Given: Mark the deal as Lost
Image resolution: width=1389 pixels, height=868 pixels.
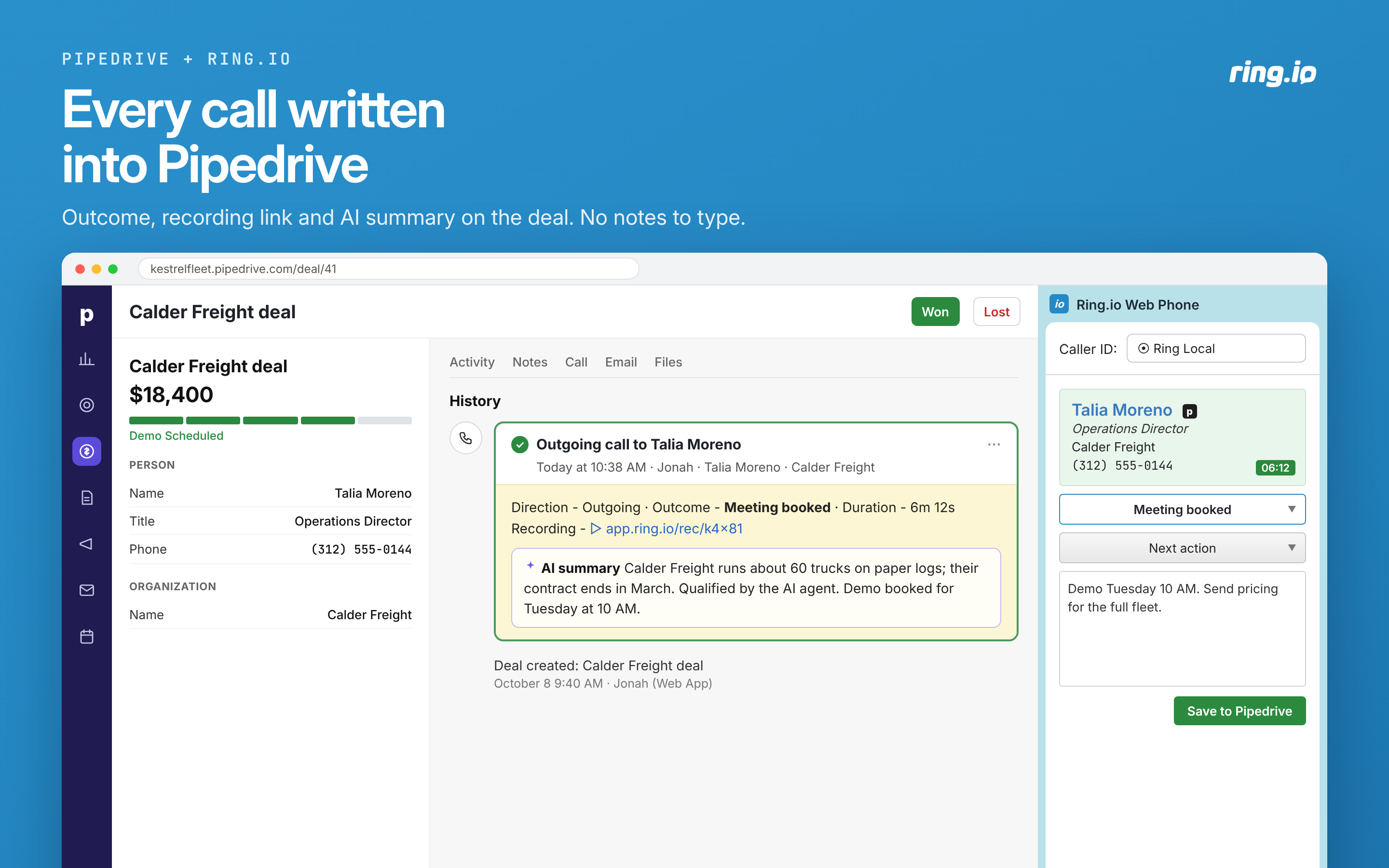Looking at the screenshot, I should tap(996, 312).
